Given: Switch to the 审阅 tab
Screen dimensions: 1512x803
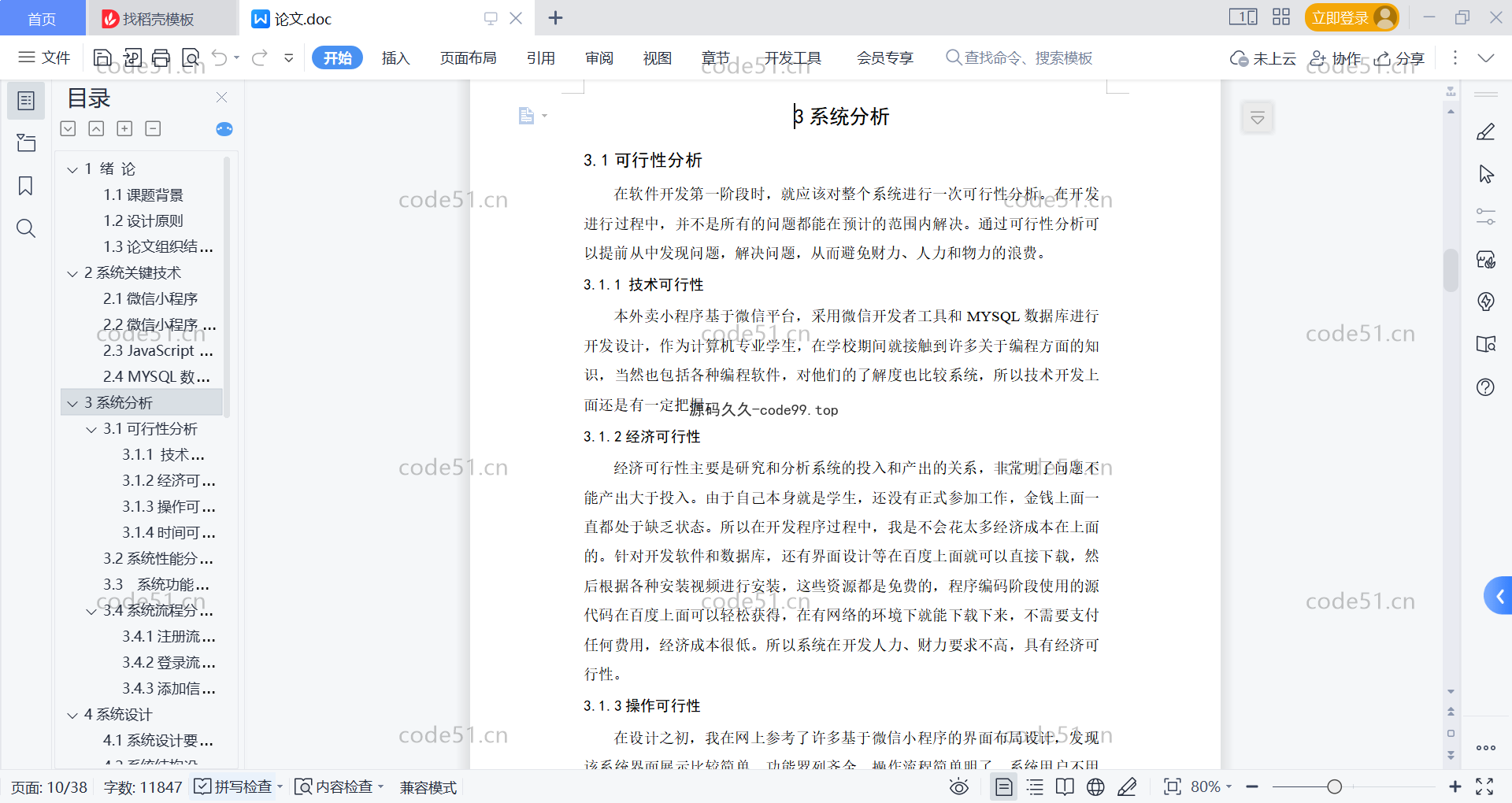Looking at the screenshot, I should click(x=599, y=57).
